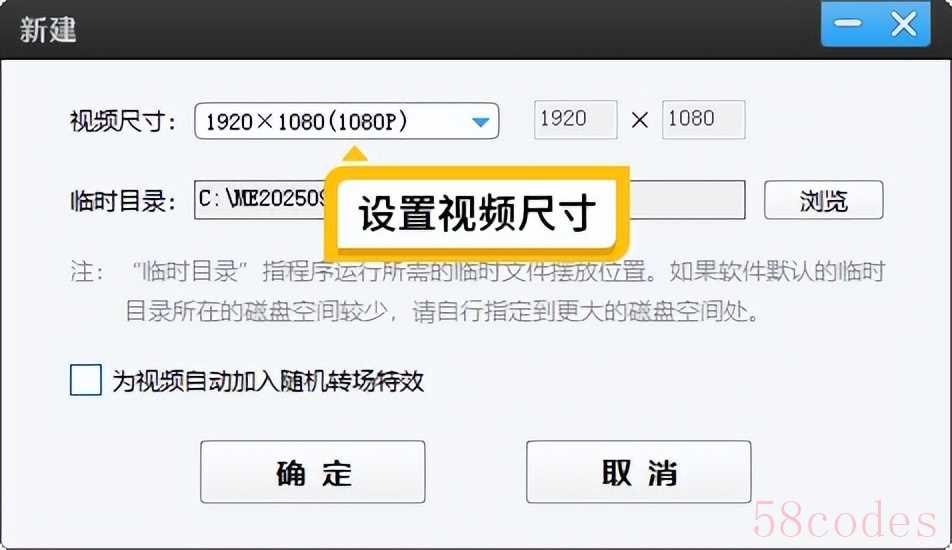
Task: Close the 新建 dialog with X
Action: pyautogui.click(x=903, y=24)
